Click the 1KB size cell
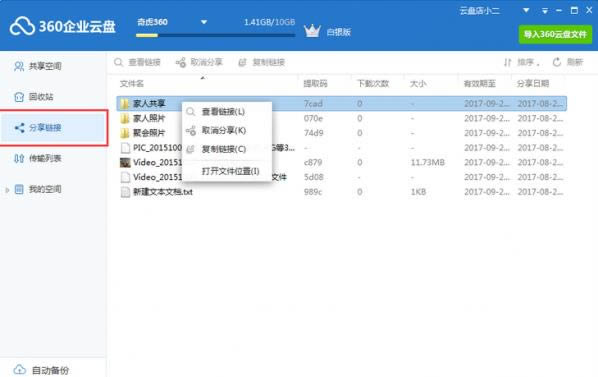This screenshot has width=598, height=377. point(418,192)
